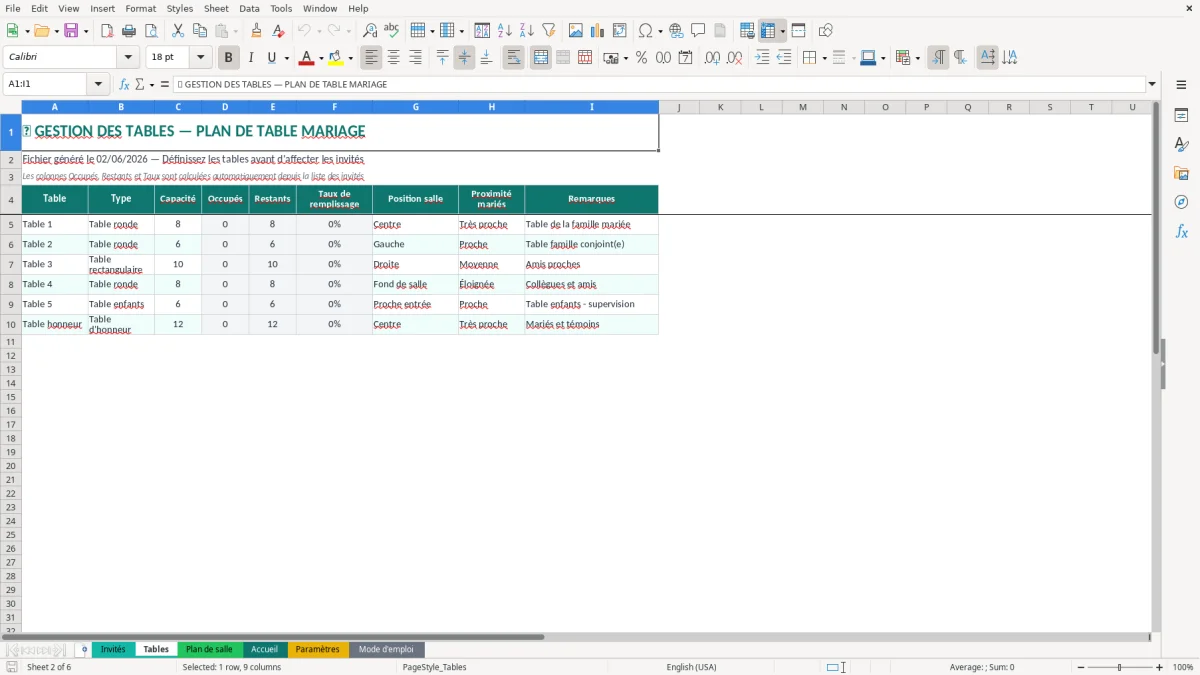Format as percent
This screenshot has width=1200, height=675.
point(641,58)
